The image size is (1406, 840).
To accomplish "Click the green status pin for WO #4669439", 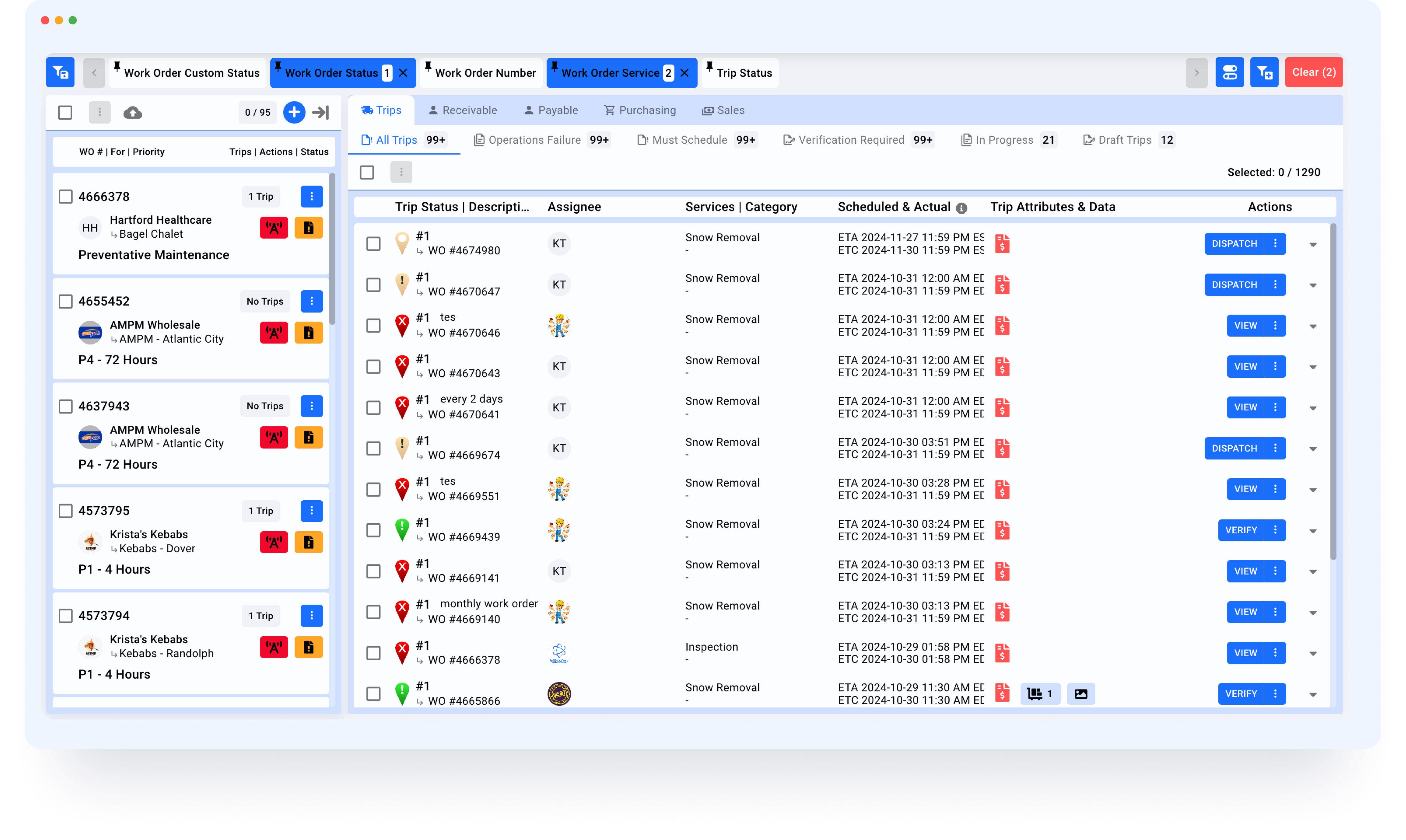I will tap(402, 530).
